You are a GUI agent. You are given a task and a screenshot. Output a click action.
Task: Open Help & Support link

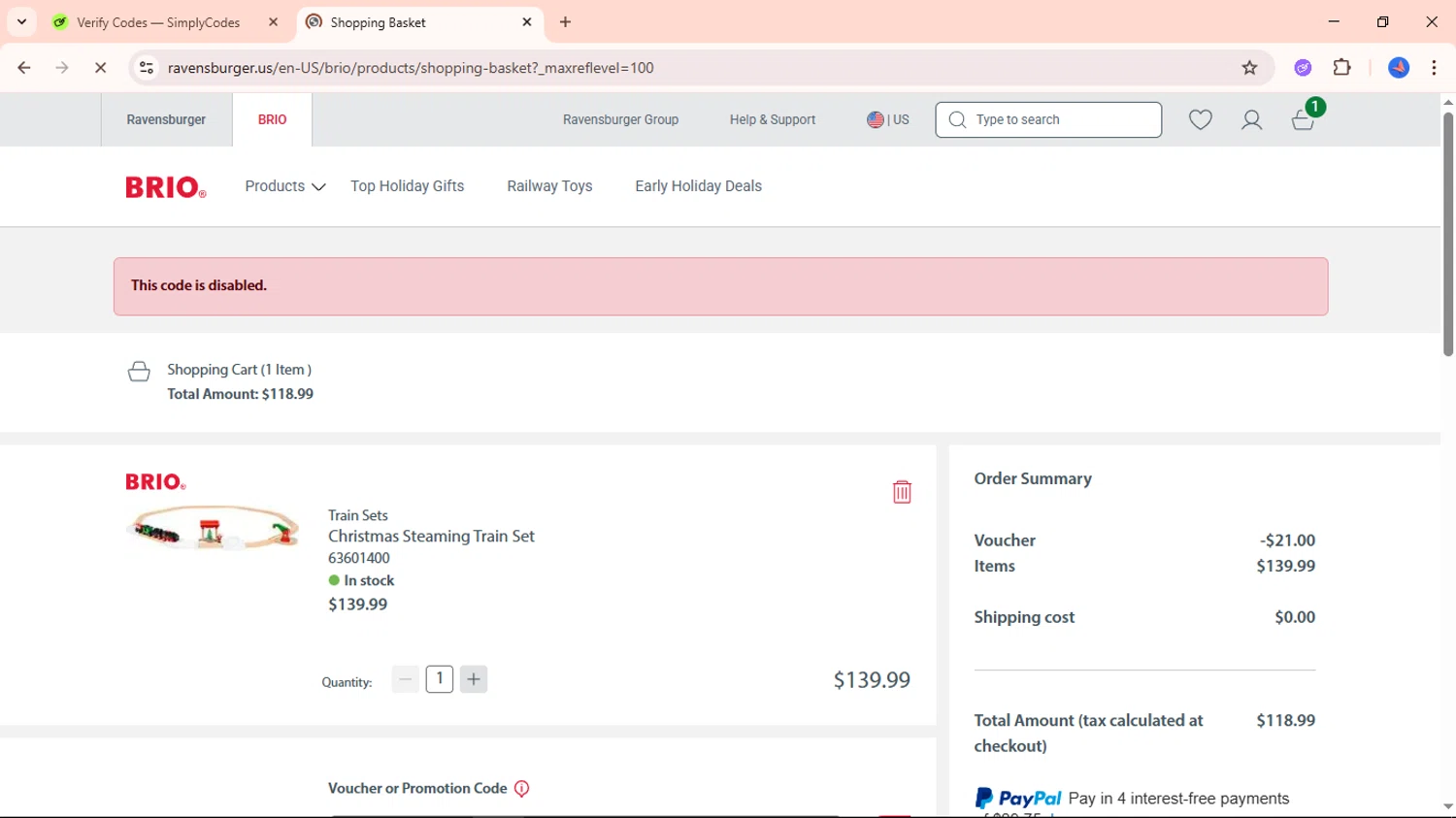coord(773,119)
